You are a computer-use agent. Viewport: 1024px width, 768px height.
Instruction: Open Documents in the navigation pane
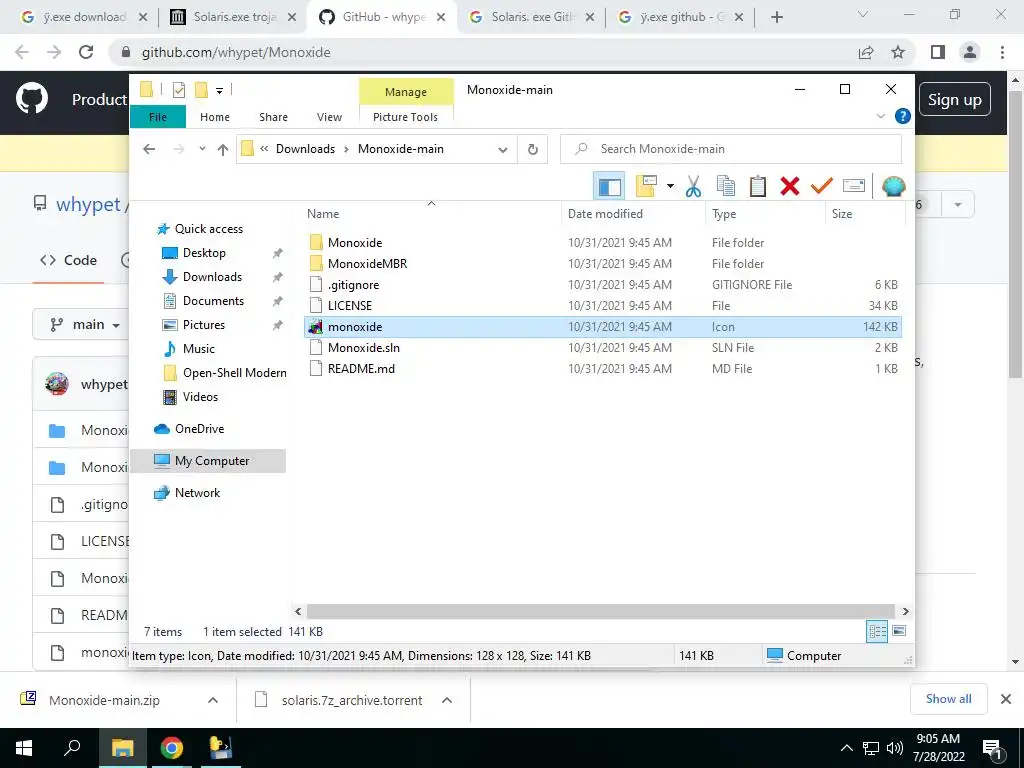click(x=213, y=301)
